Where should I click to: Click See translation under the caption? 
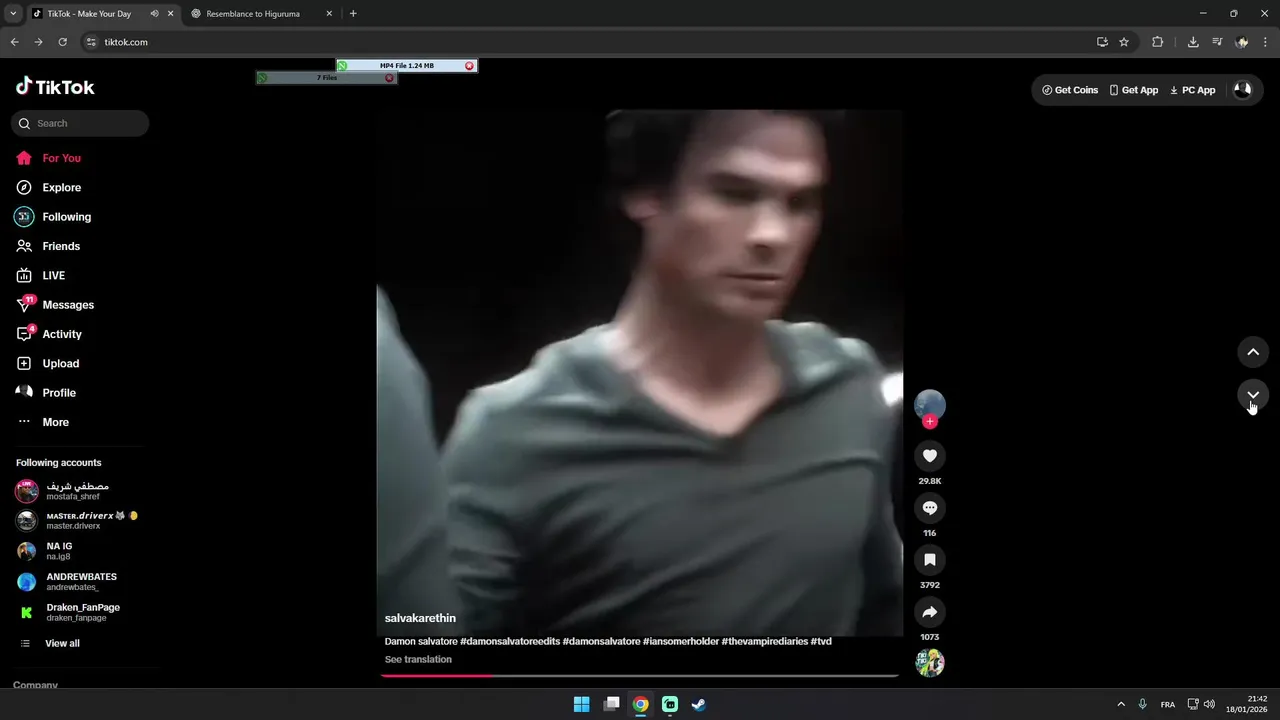pos(418,659)
